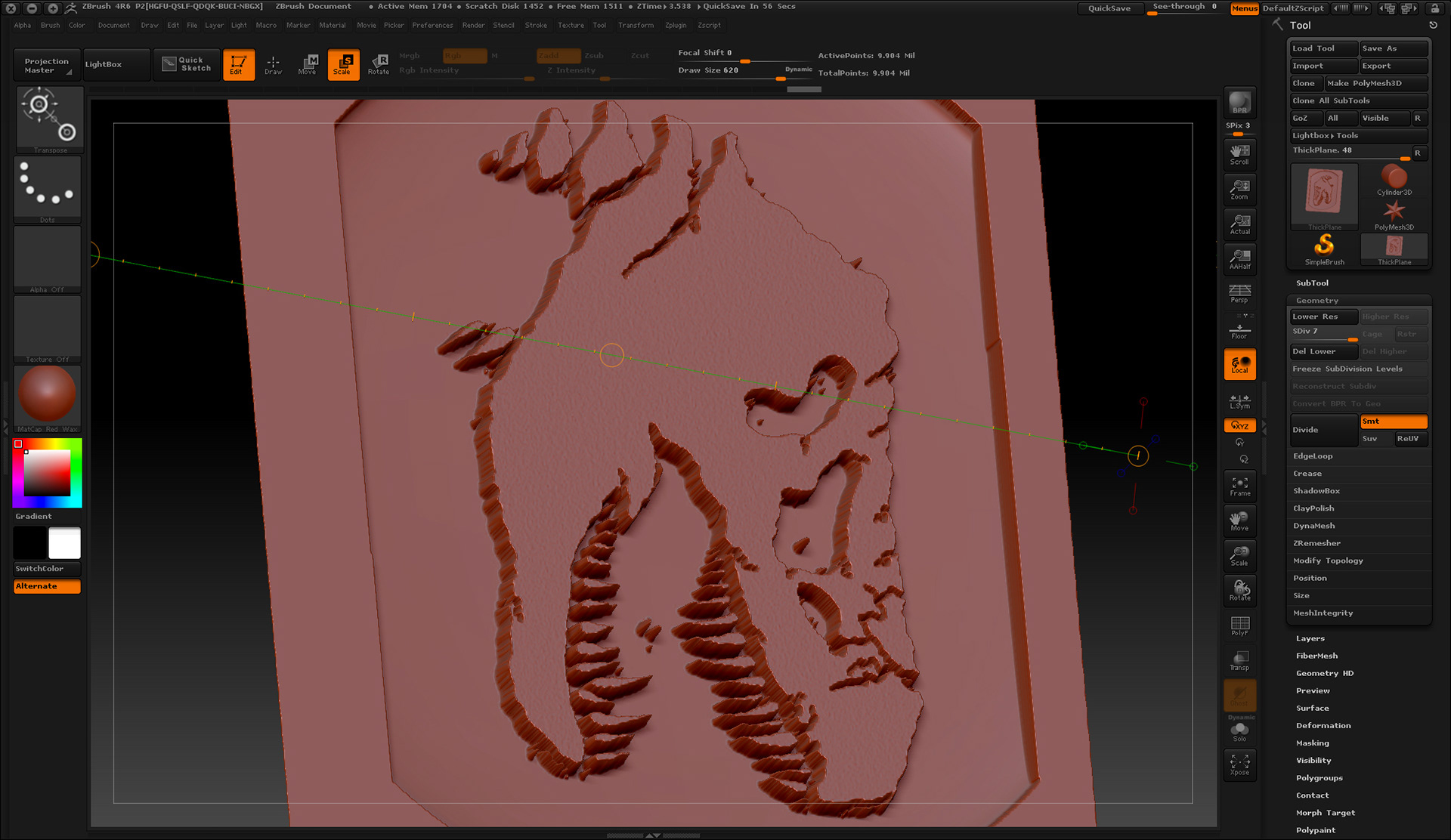The width and height of the screenshot is (1451, 840).
Task: Click the AAHalf zoom icon
Action: (1239, 258)
